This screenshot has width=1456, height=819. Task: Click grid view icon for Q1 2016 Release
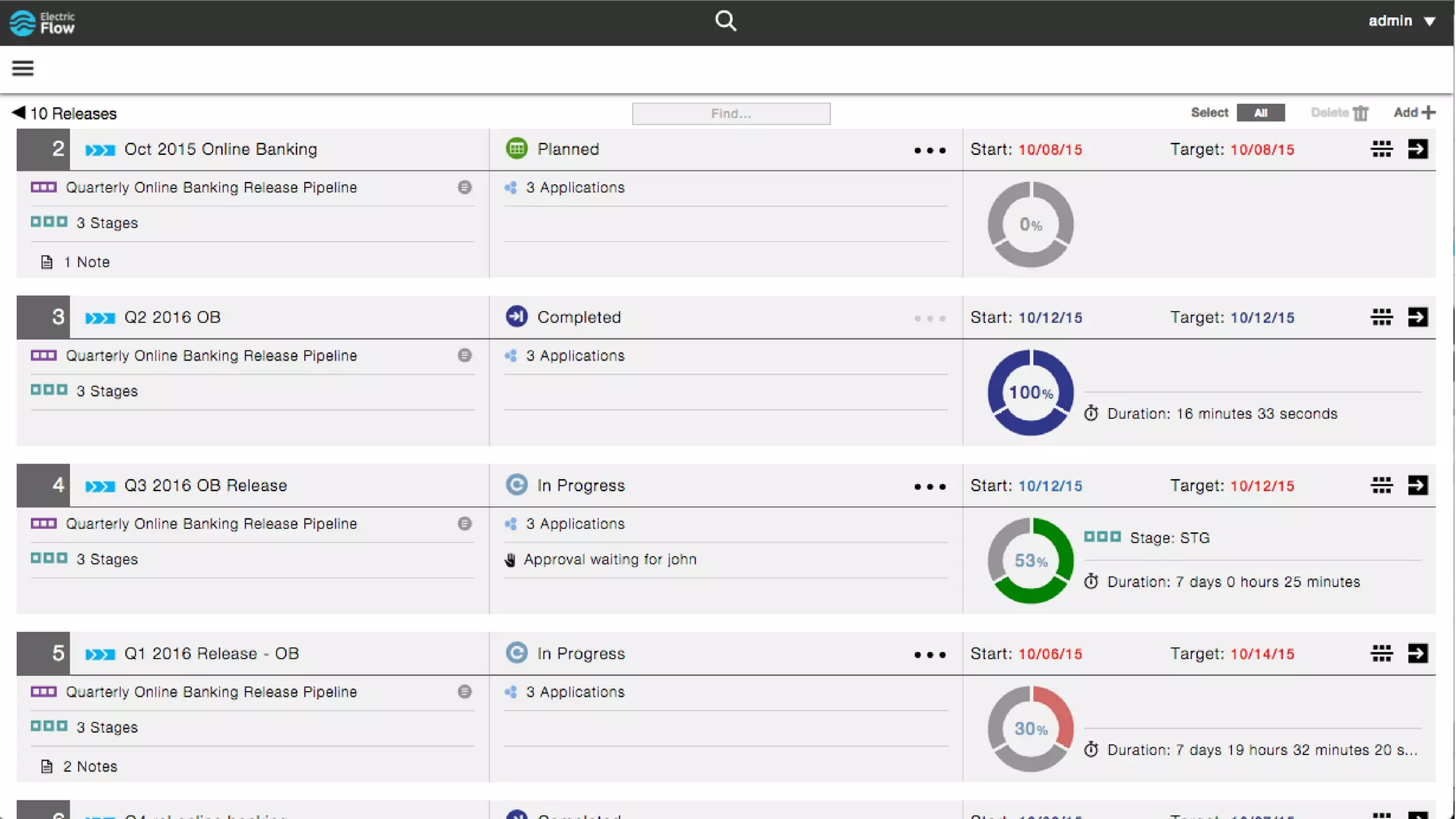1381,653
